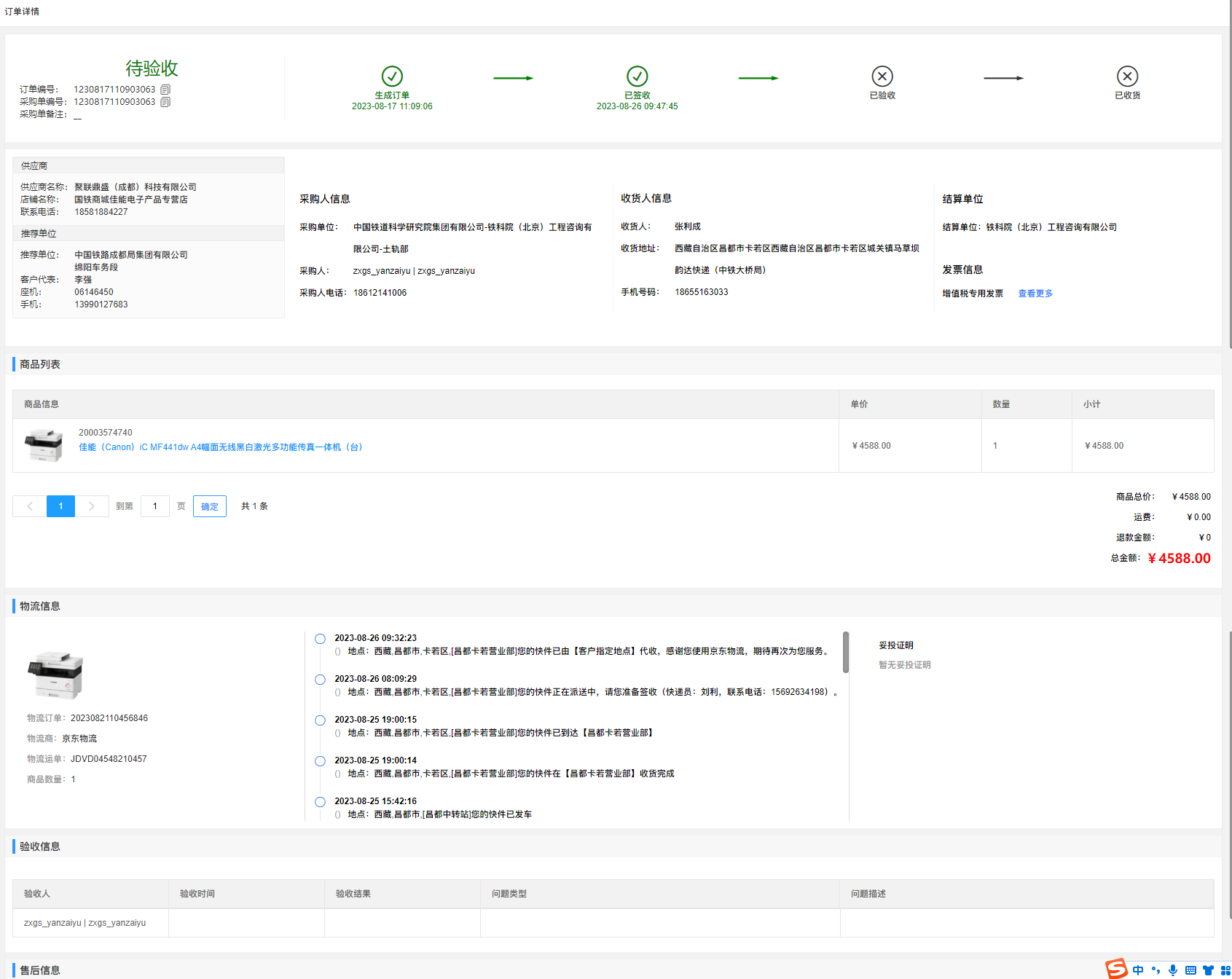Click mobile number 13990127683
The height and width of the screenshot is (979, 1232).
101,304
